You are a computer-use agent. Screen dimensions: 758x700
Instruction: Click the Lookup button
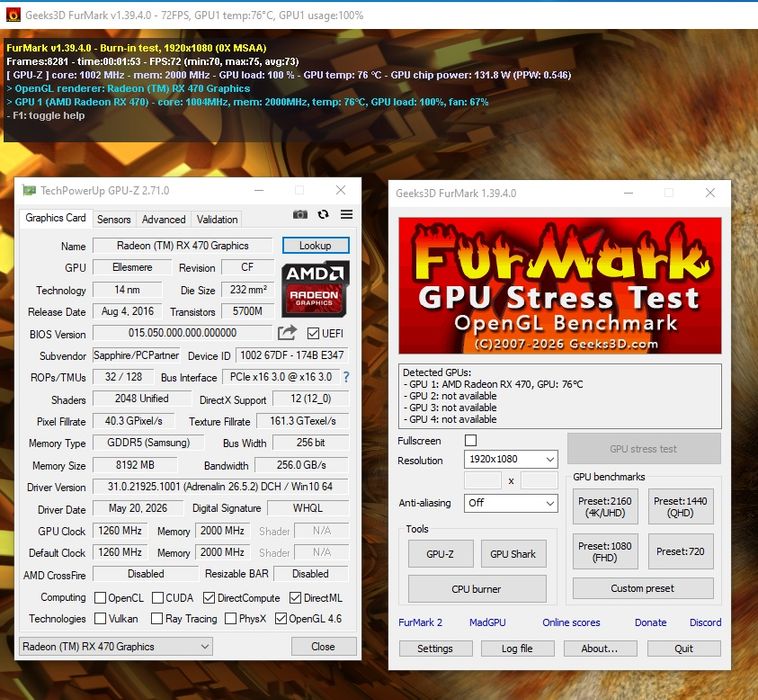(315, 246)
